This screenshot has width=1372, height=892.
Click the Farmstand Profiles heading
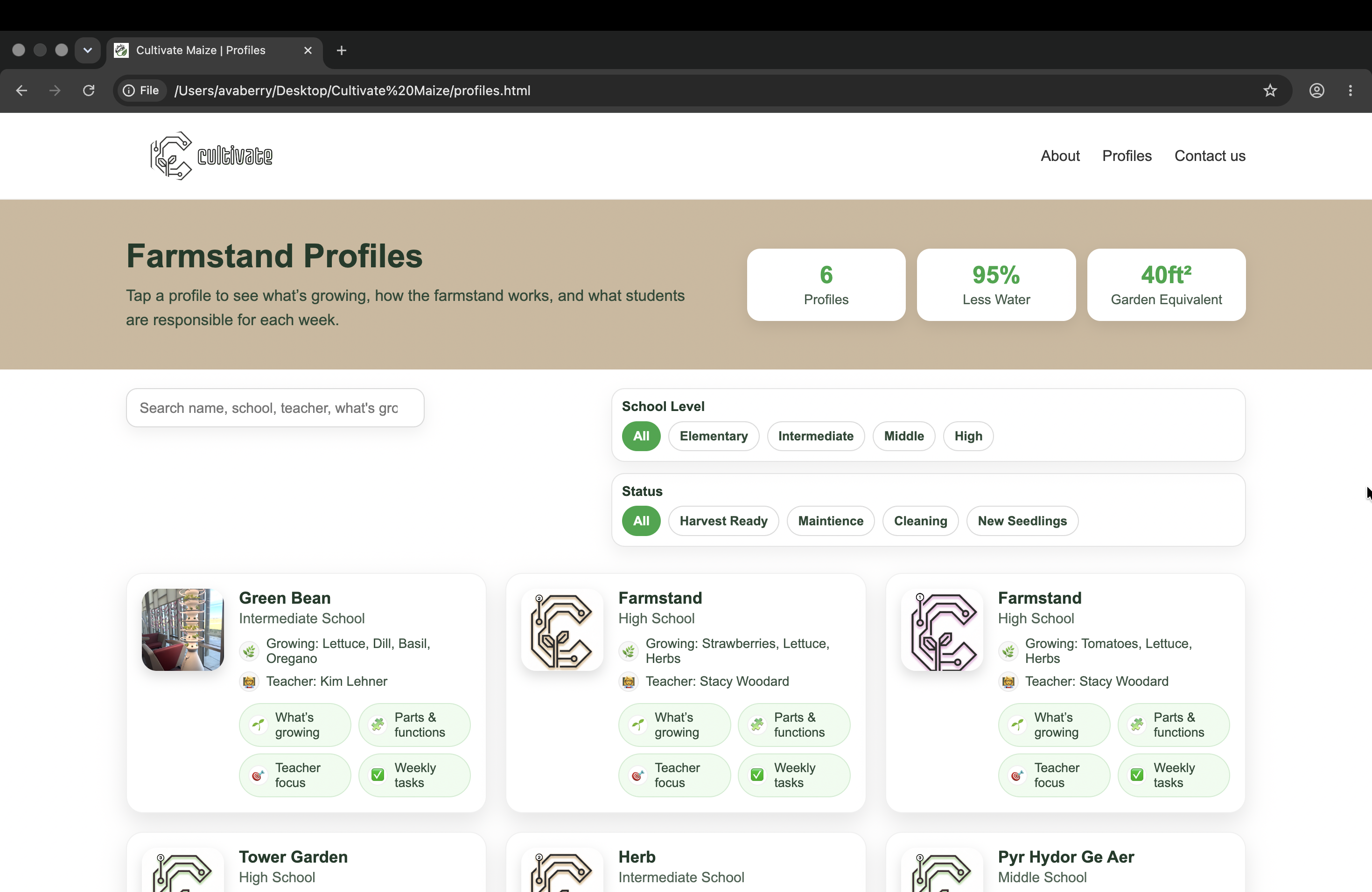[274, 256]
